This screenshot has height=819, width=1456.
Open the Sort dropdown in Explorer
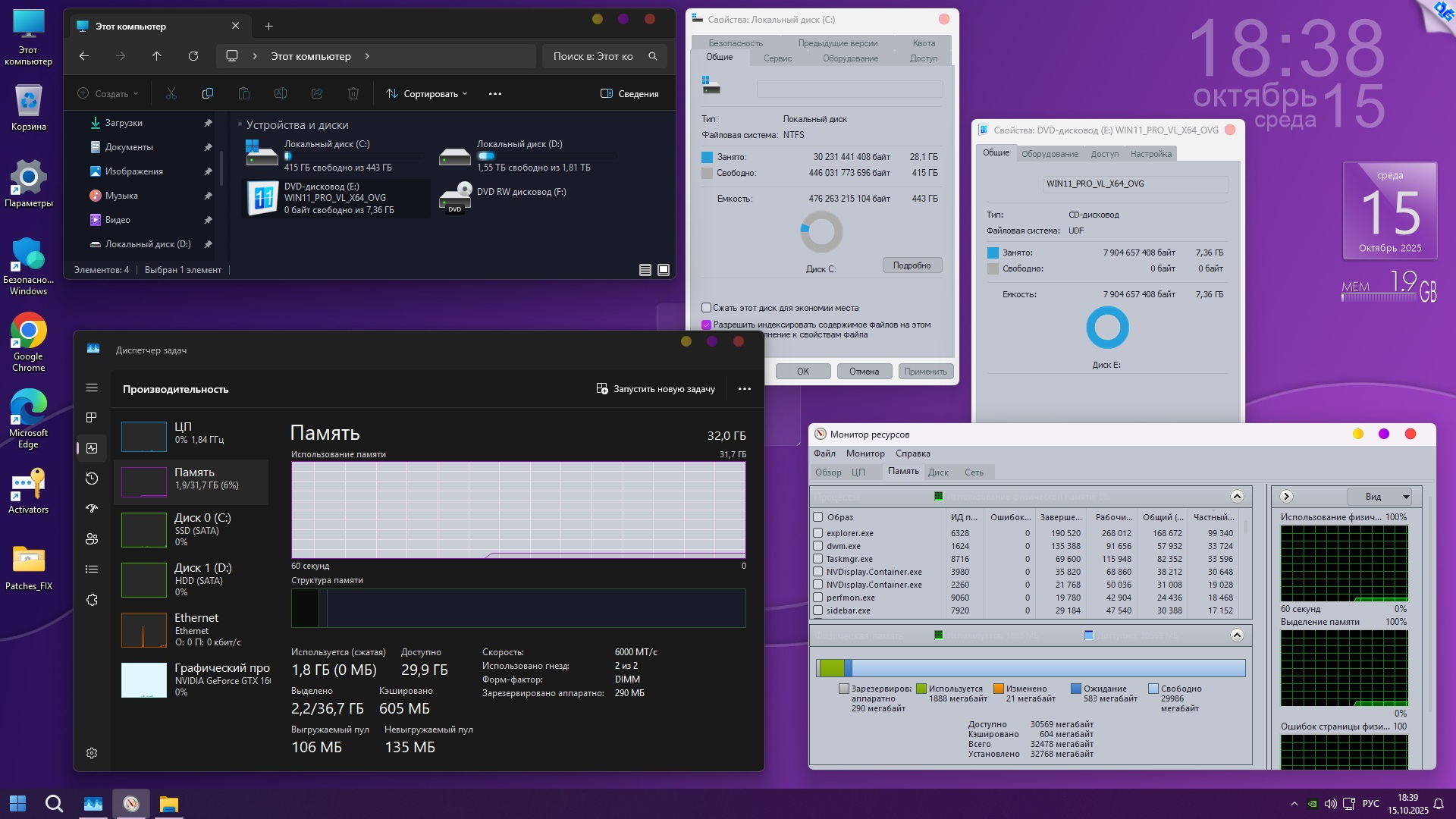click(x=427, y=94)
